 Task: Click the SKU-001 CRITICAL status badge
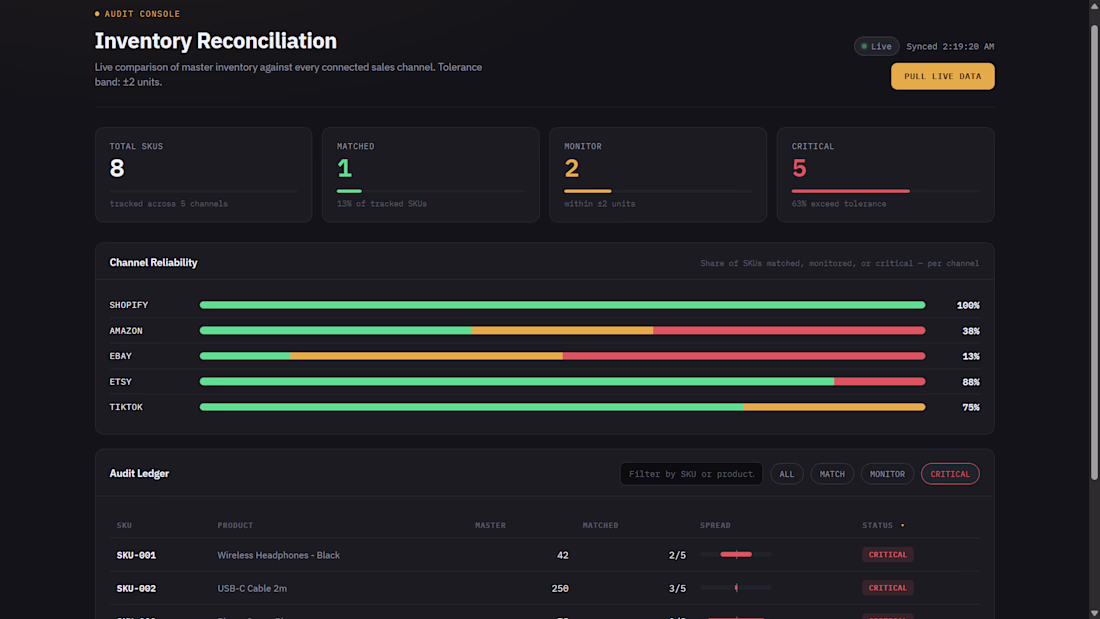coord(887,554)
